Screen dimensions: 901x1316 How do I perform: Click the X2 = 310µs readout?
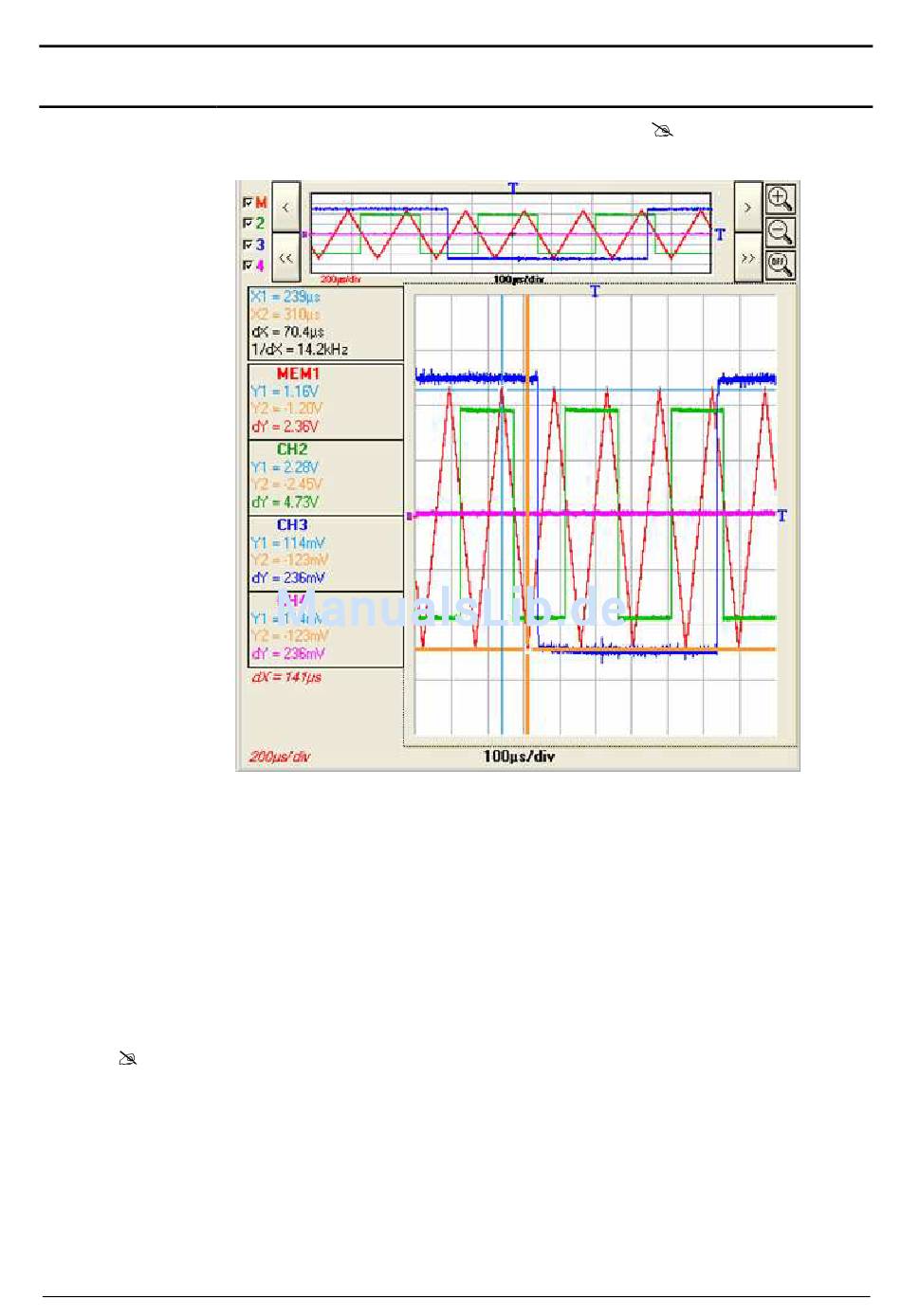click(x=285, y=314)
